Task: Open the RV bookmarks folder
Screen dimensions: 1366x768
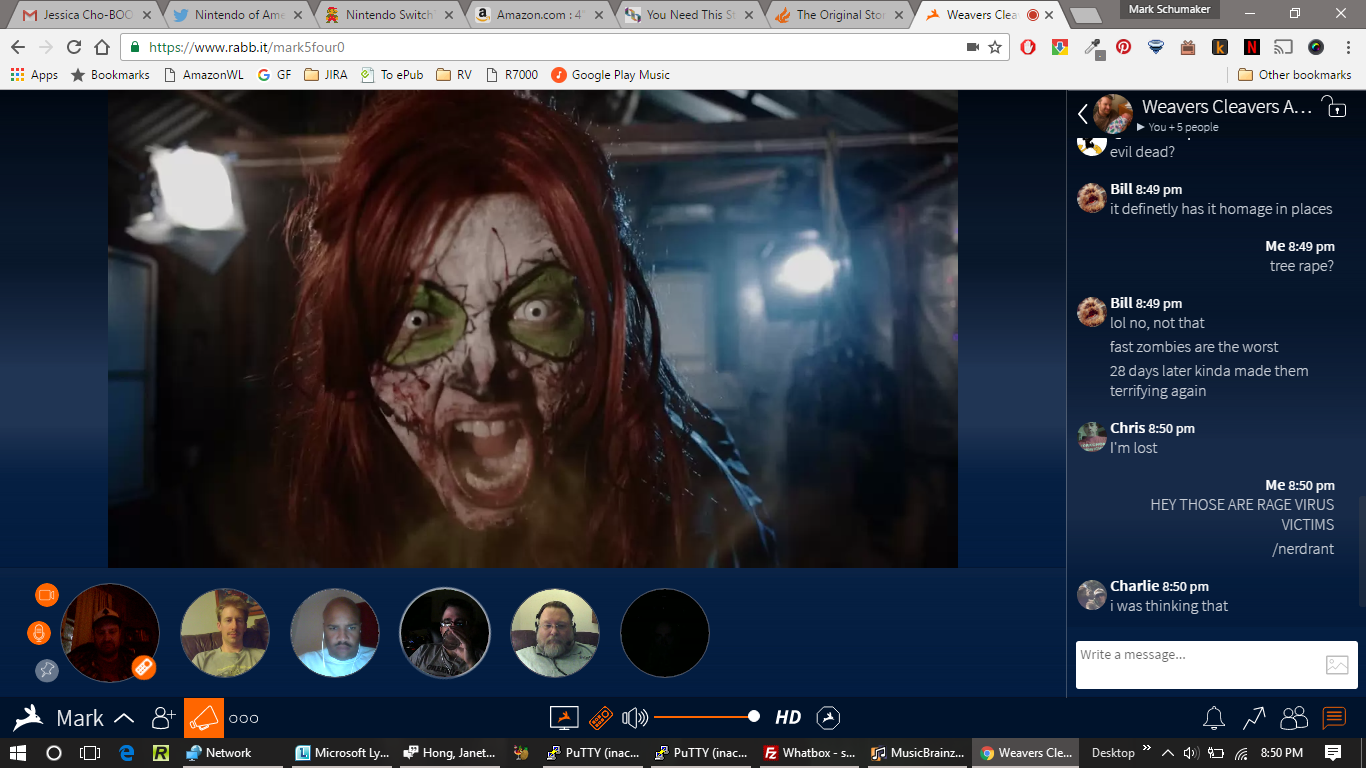Action: click(454, 75)
